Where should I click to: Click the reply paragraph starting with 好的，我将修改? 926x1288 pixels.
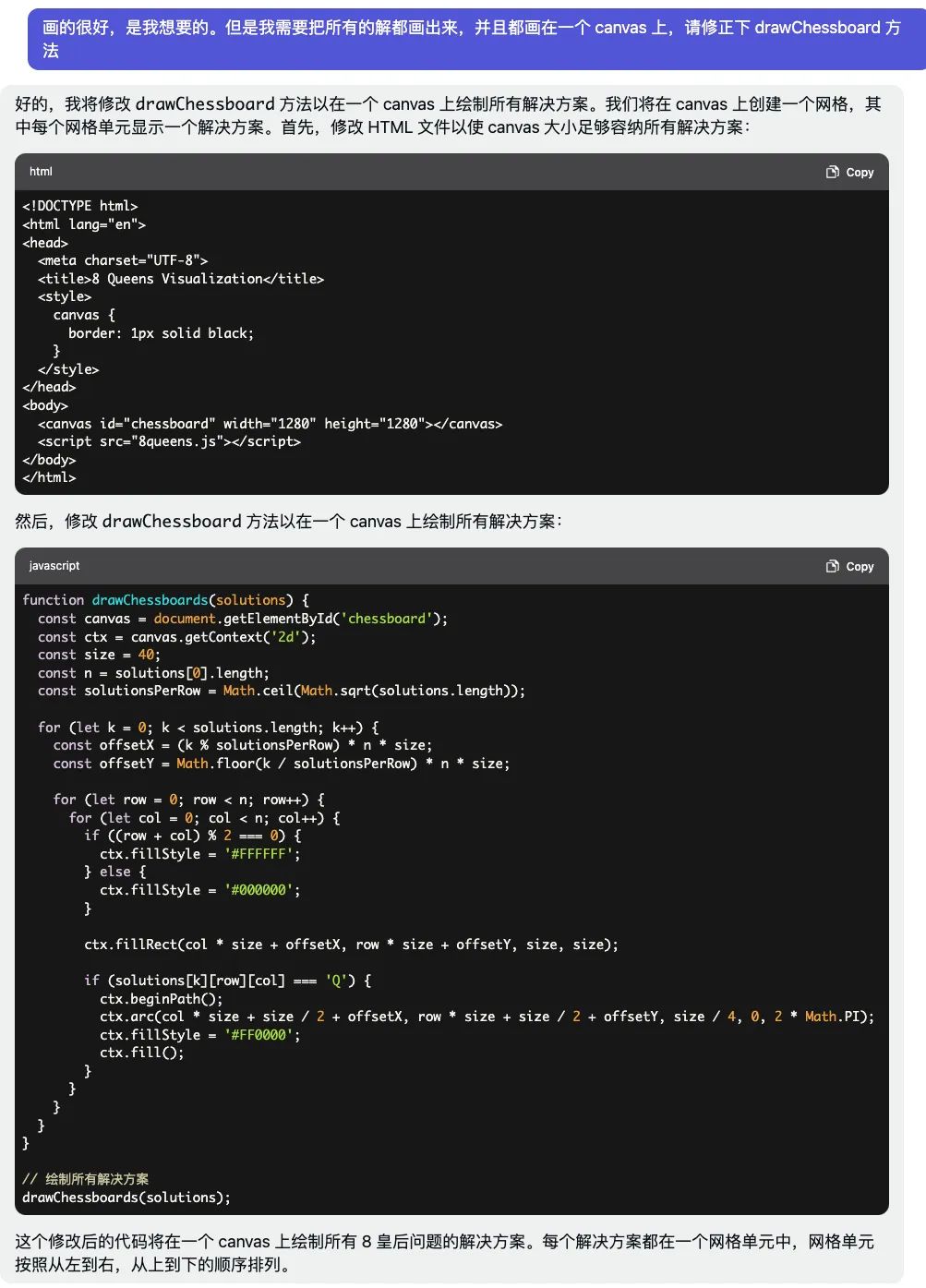point(448,115)
